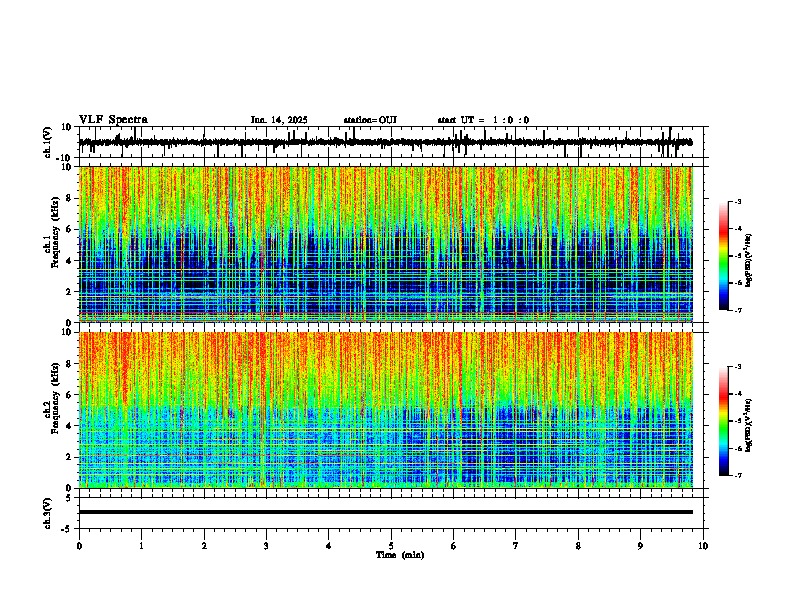Click the "VLF Spectra" plot title

click(113, 120)
